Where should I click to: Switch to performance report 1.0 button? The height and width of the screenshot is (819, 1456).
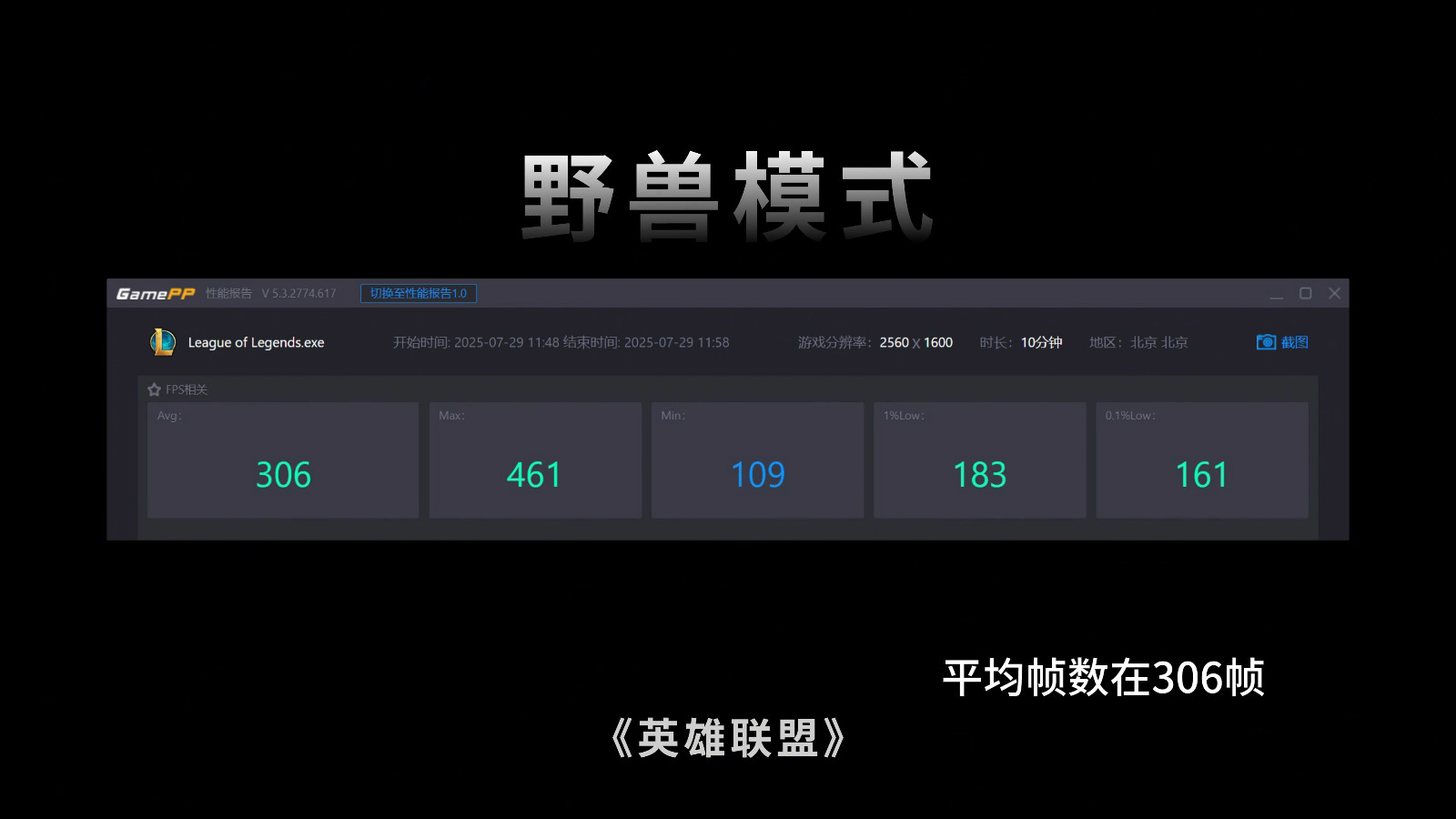pos(419,293)
